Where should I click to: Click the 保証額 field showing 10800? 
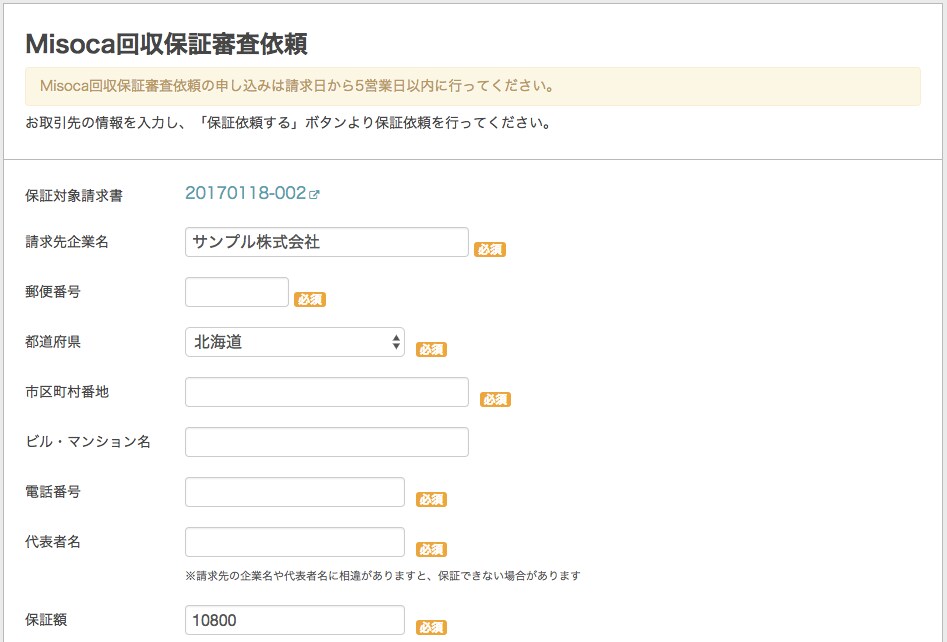click(x=295, y=620)
